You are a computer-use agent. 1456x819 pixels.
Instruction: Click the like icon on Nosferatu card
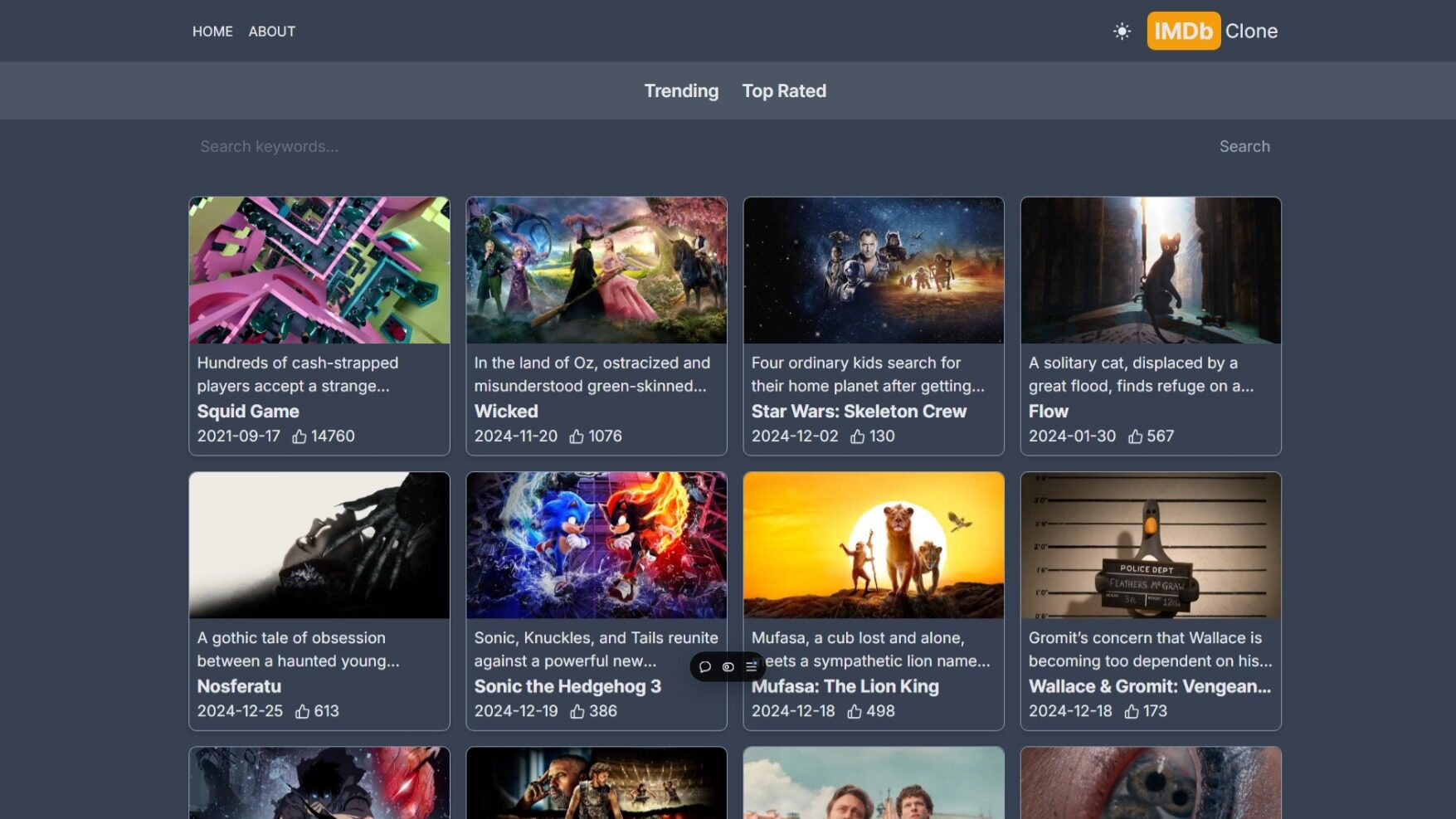click(302, 711)
